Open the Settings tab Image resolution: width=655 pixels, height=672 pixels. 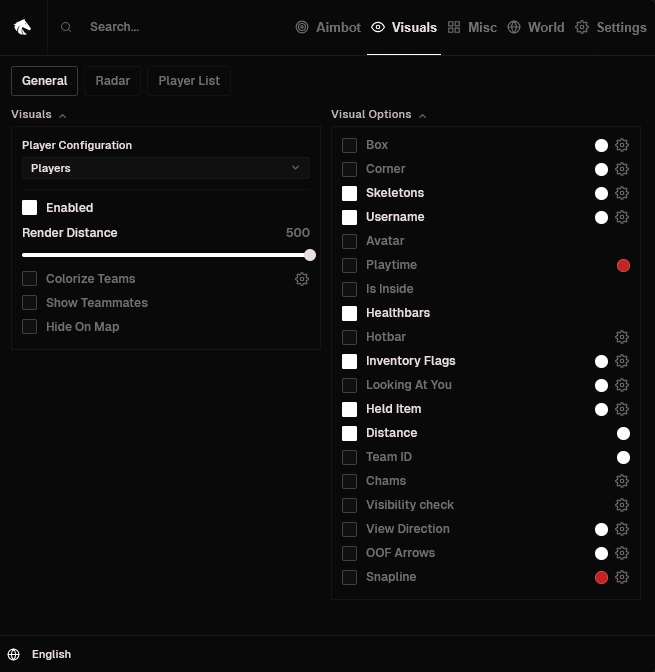(x=611, y=27)
